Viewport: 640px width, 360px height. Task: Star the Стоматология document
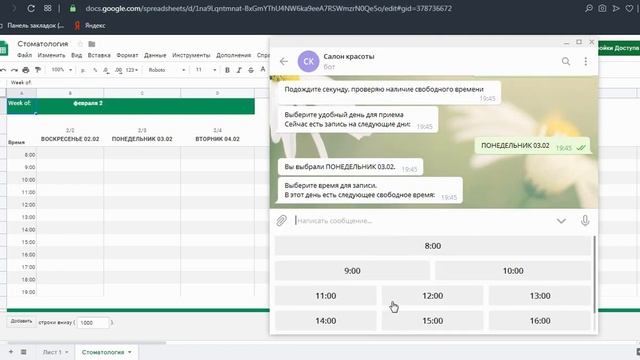click(x=80, y=44)
